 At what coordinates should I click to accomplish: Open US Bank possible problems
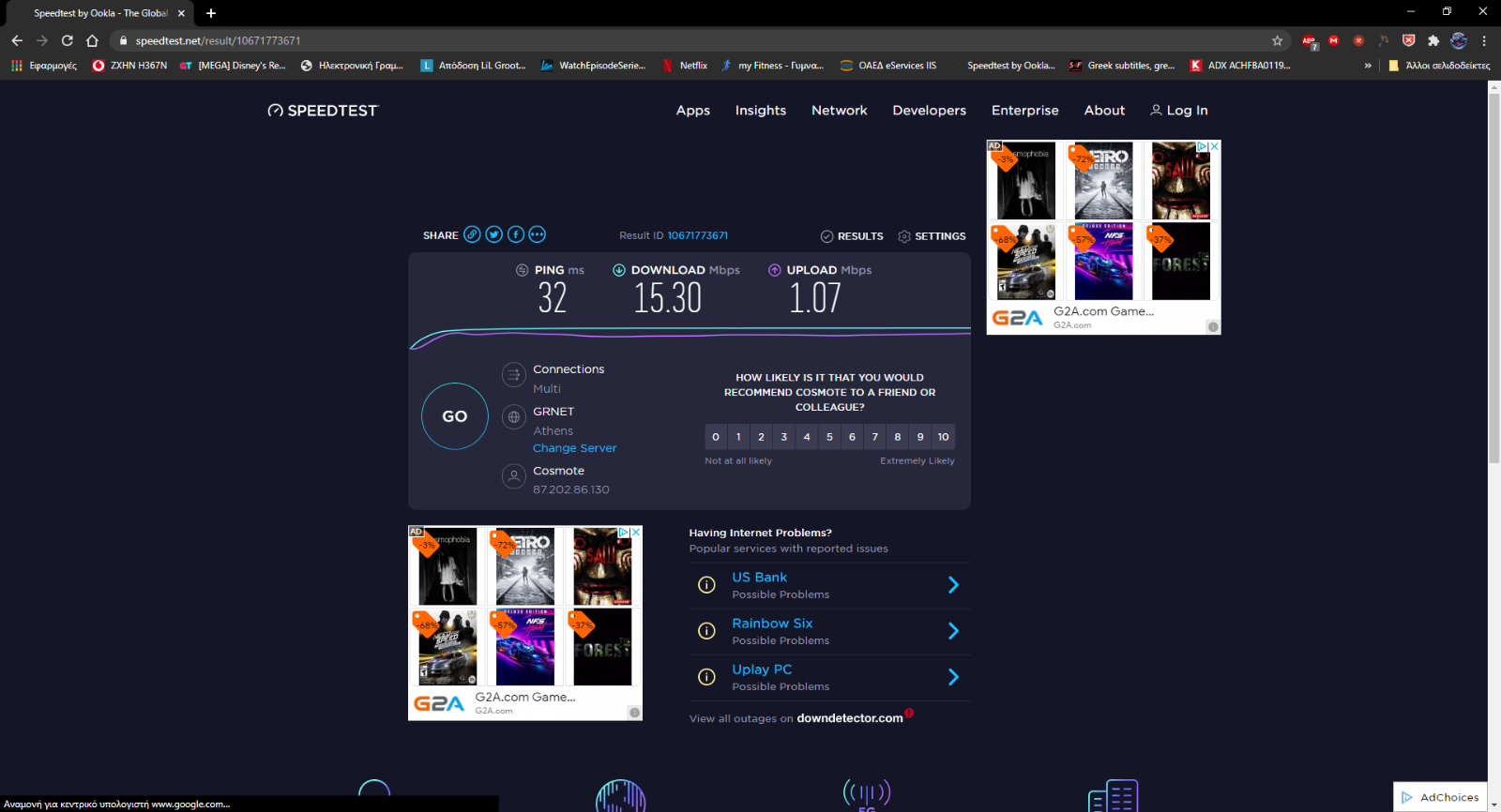click(760, 578)
